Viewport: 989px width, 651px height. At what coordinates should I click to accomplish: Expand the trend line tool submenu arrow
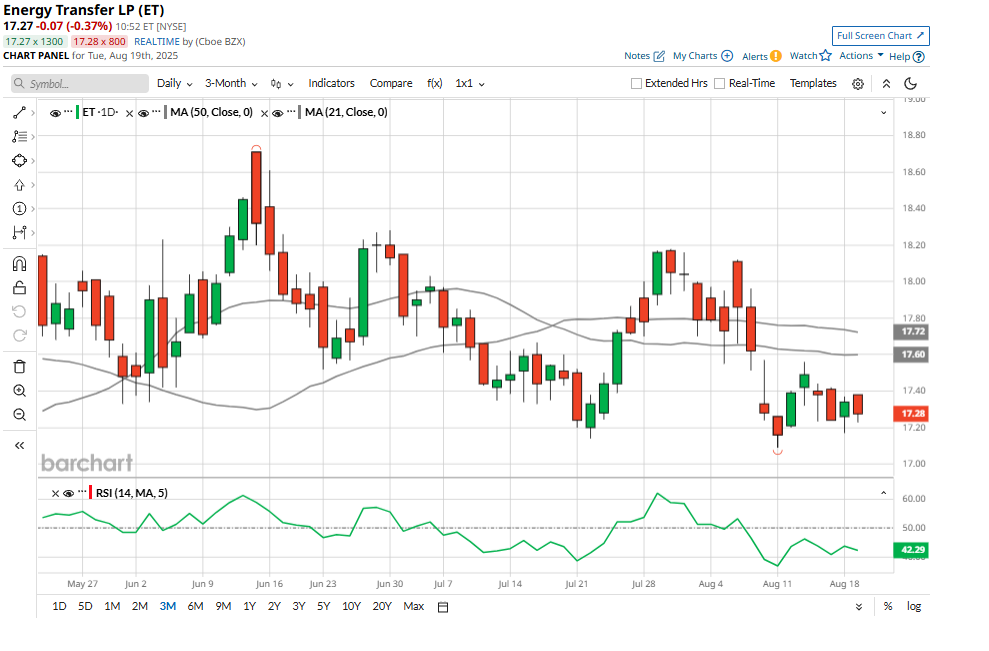coord(33,113)
